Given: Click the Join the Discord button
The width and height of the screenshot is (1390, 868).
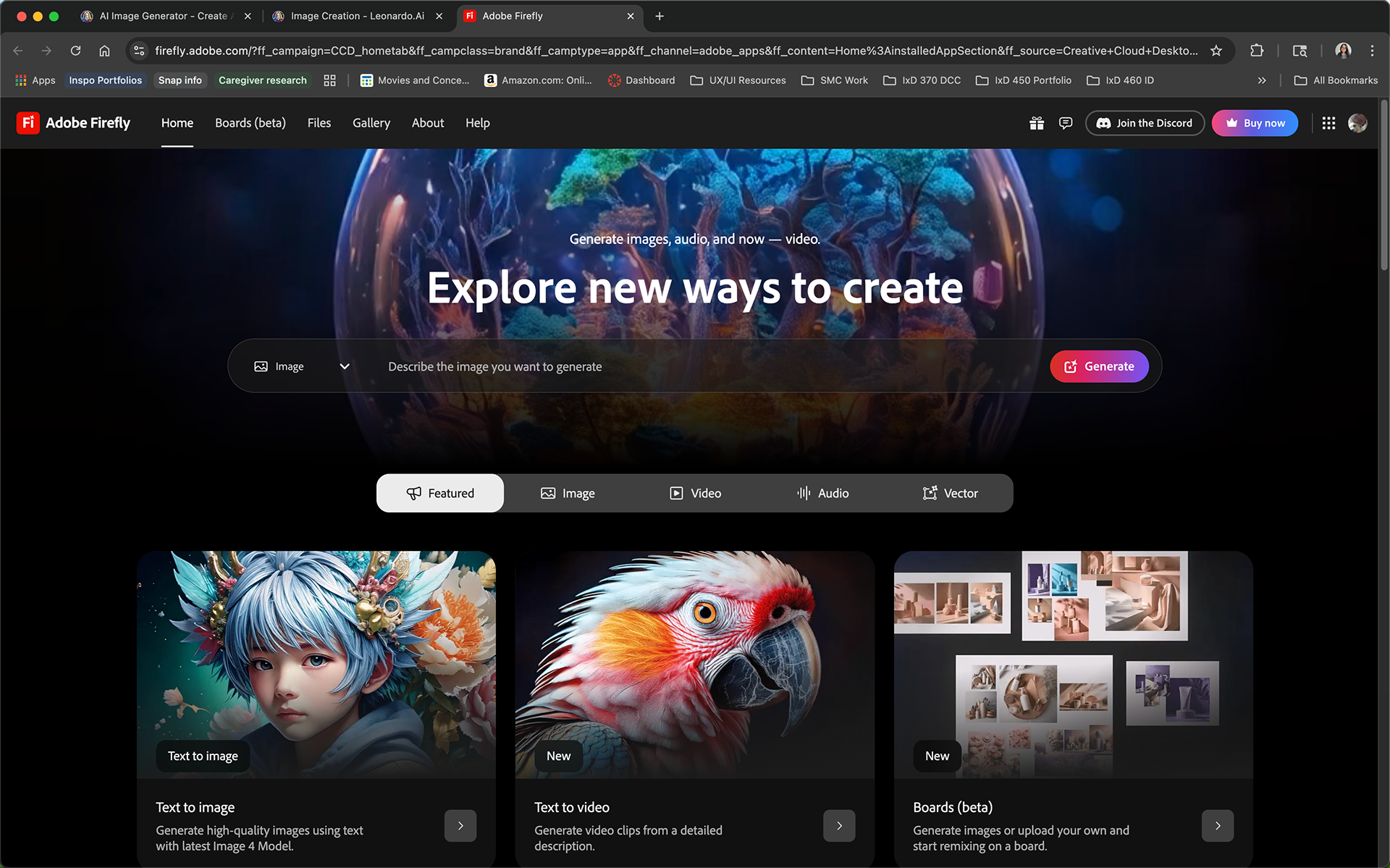Looking at the screenshot, I should tap(1145, 123).
